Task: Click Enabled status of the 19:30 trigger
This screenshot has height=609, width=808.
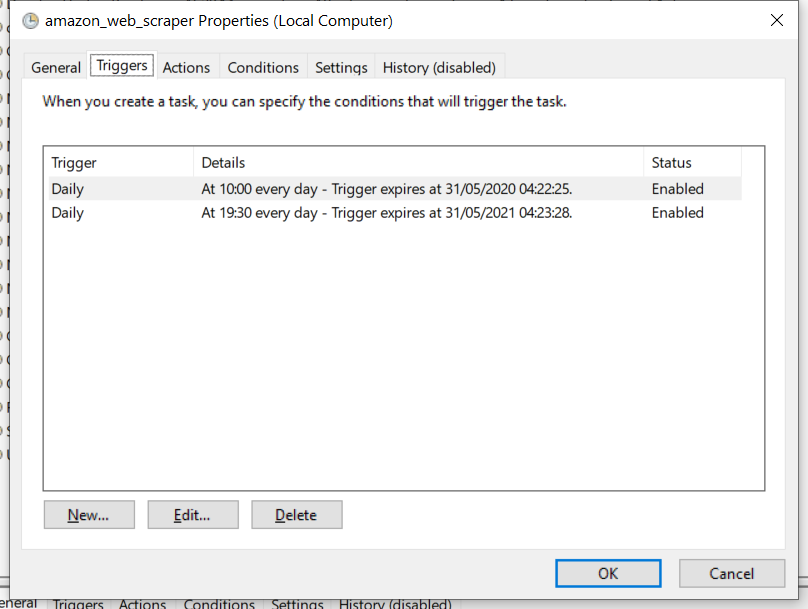Action: [678, 213]
